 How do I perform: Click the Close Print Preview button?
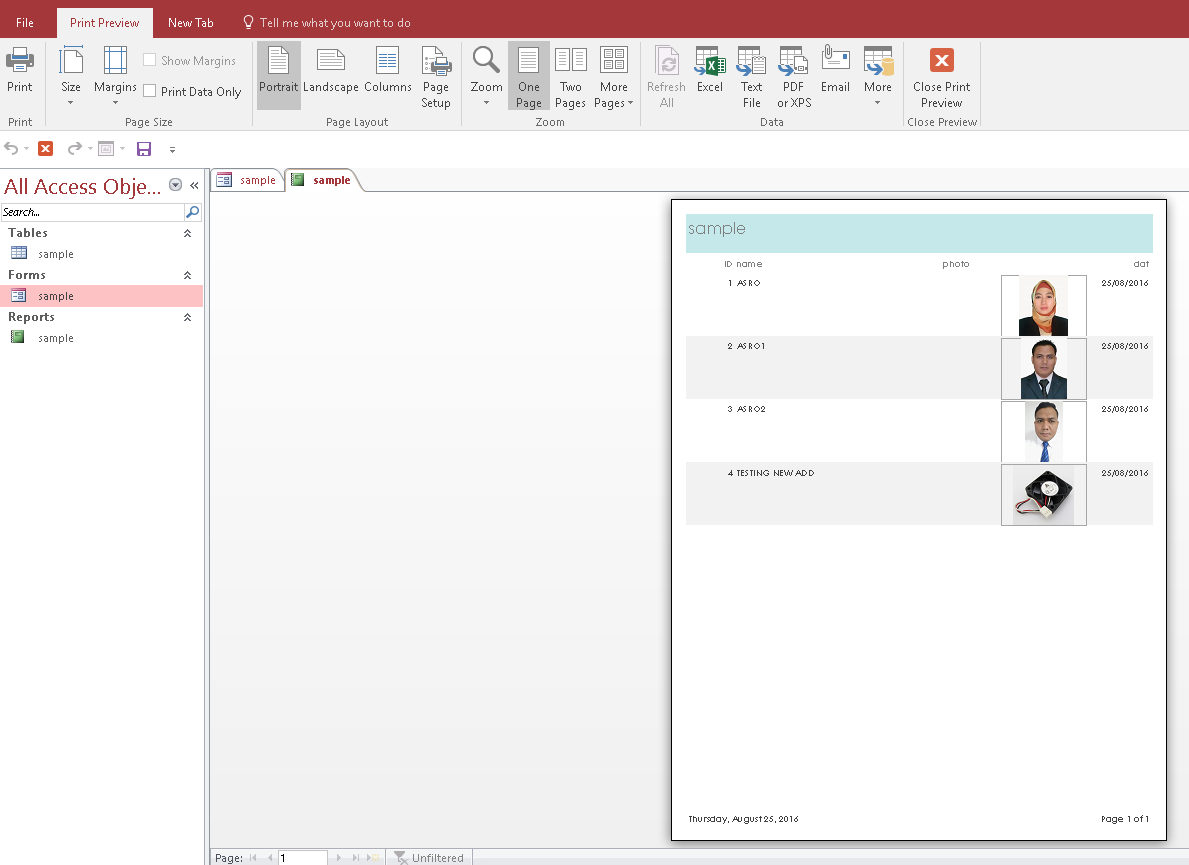click(940, 75)
